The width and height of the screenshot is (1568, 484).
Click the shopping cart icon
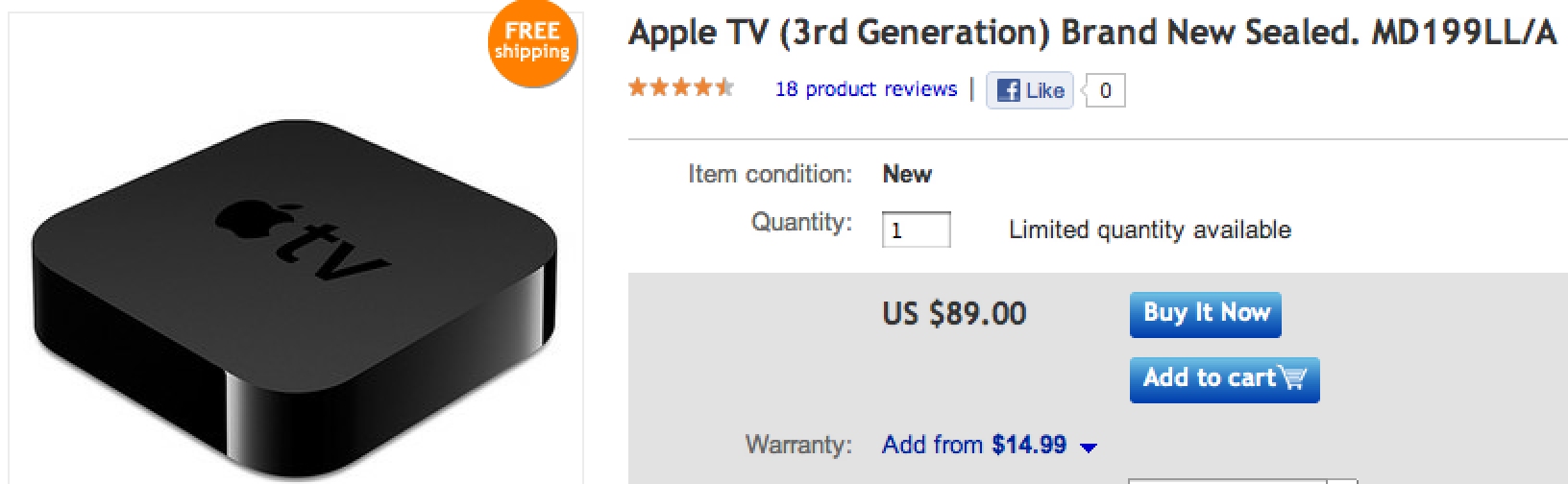tap(1294, 378)
